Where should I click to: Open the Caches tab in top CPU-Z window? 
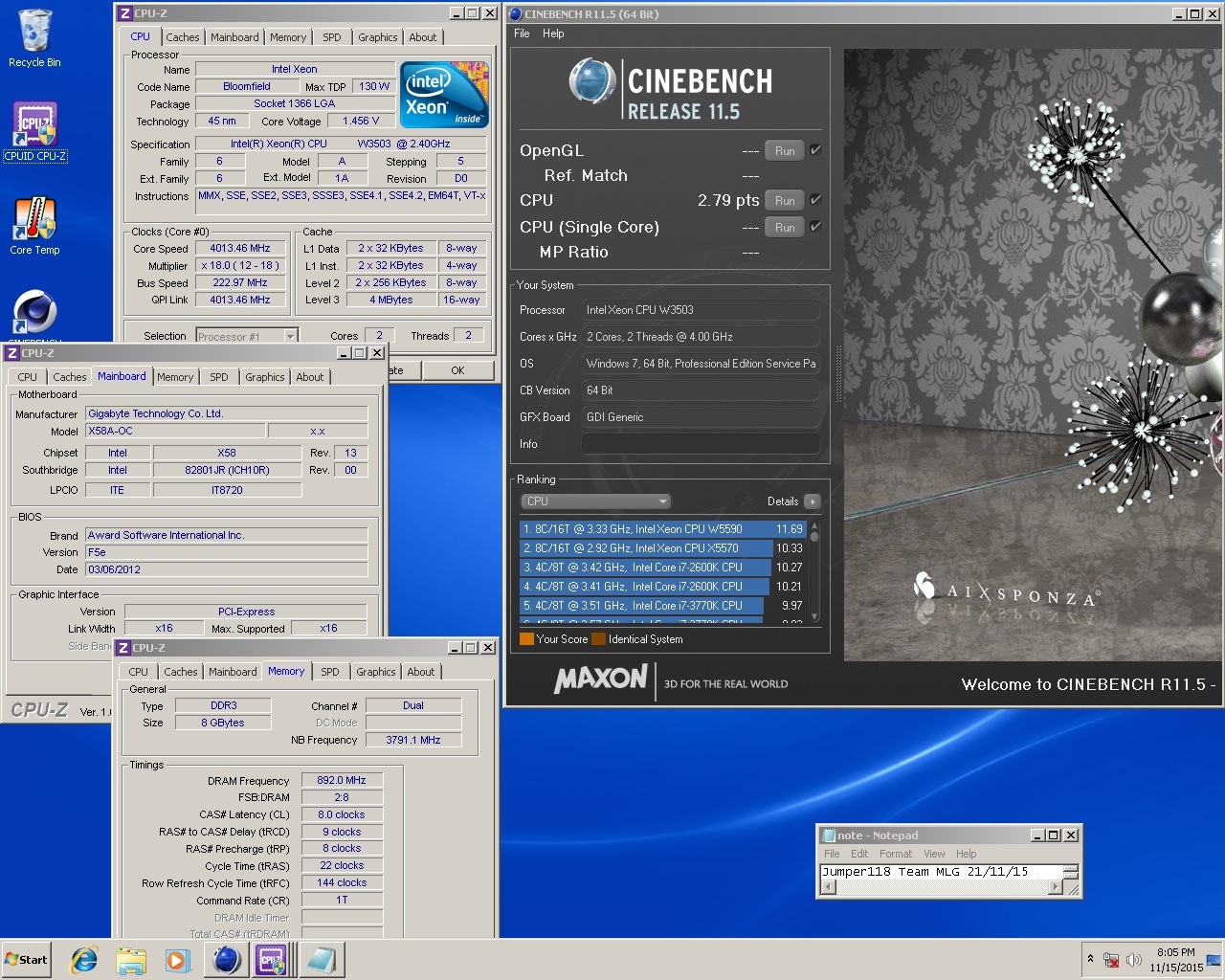click(x=182, y=37)
